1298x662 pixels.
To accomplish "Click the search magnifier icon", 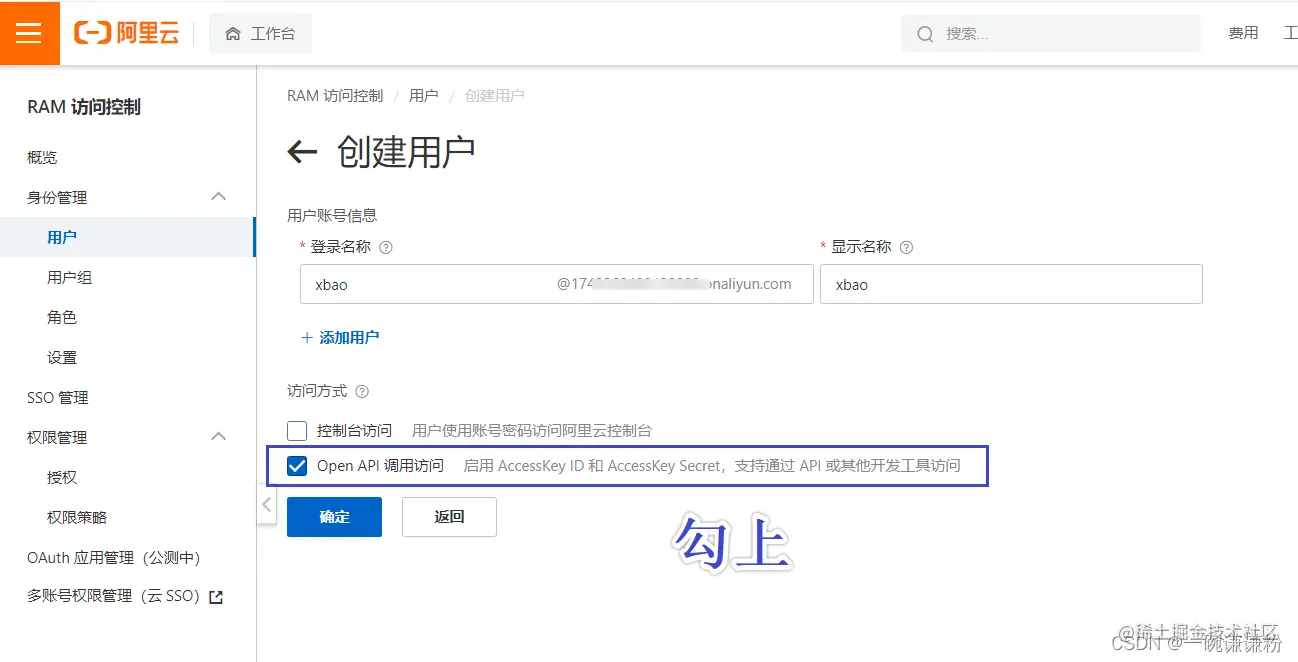I will click(925, 34).
